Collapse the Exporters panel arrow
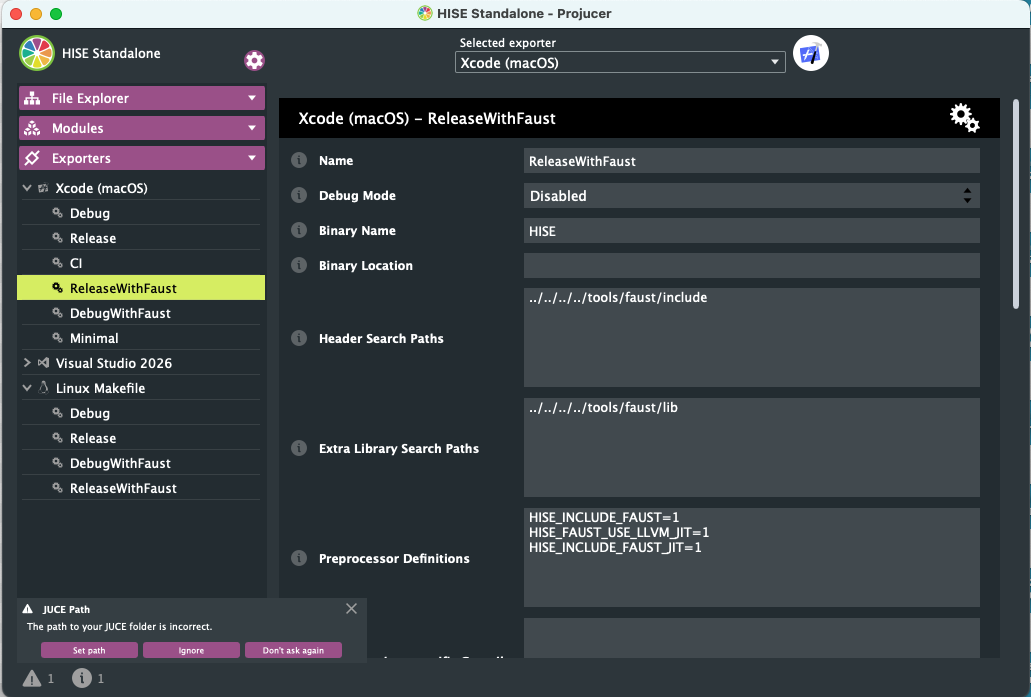This screenshot has height=697, width=1031. tap(252, 158)
